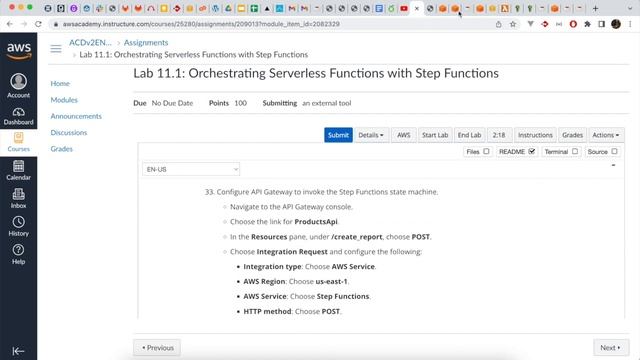
Task: Toggle the course navigation hamburger menu
Action: point(56,49)
